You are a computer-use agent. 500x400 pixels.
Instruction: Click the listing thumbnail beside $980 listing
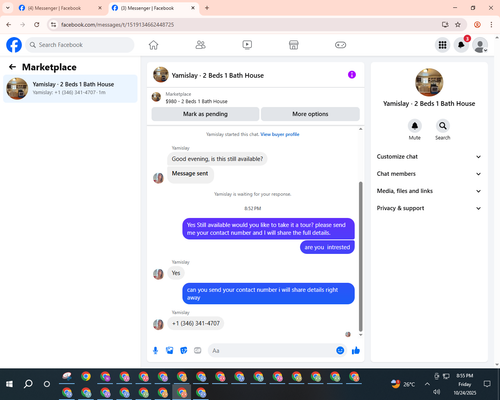click(156, 97)
